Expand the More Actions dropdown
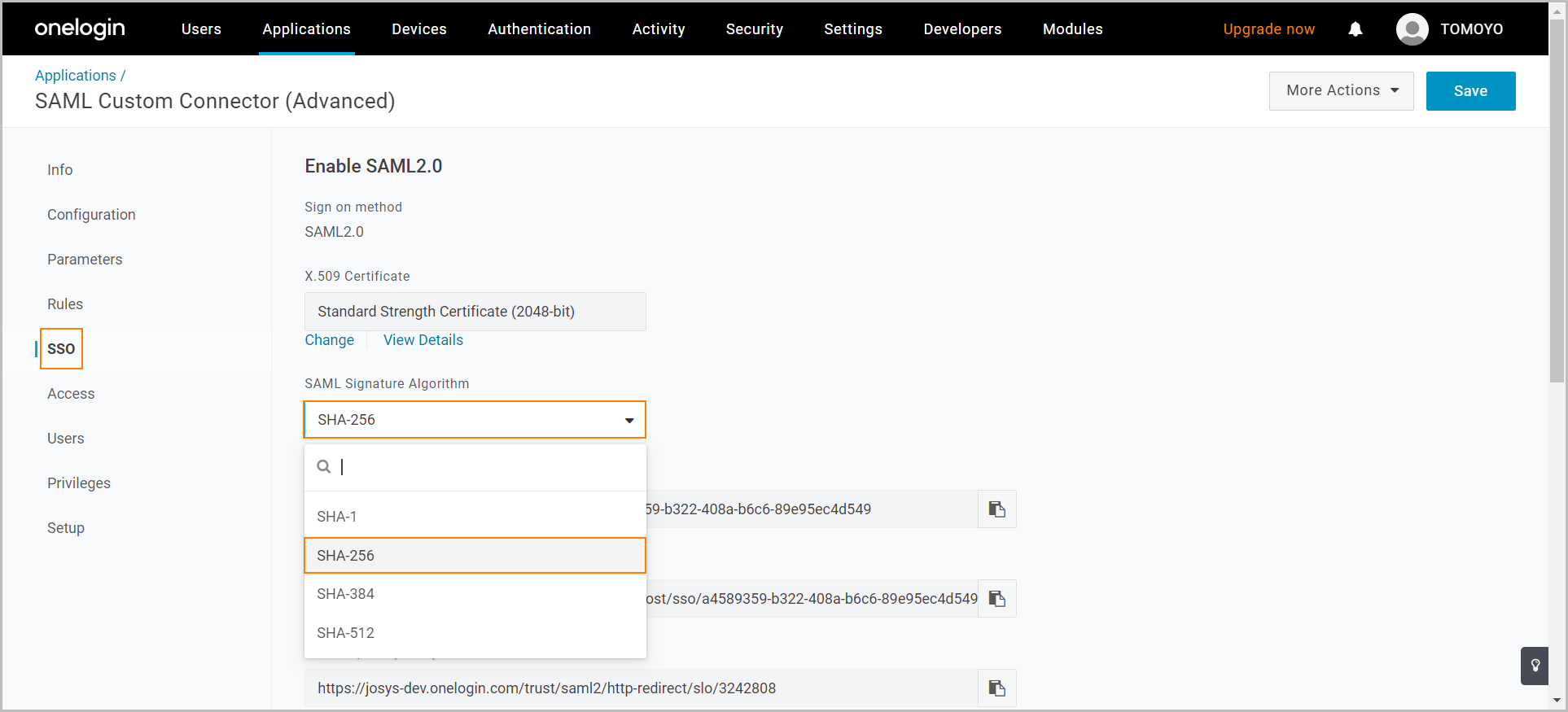Viewport: 1568px width, 712px height. pos(1341,91)
